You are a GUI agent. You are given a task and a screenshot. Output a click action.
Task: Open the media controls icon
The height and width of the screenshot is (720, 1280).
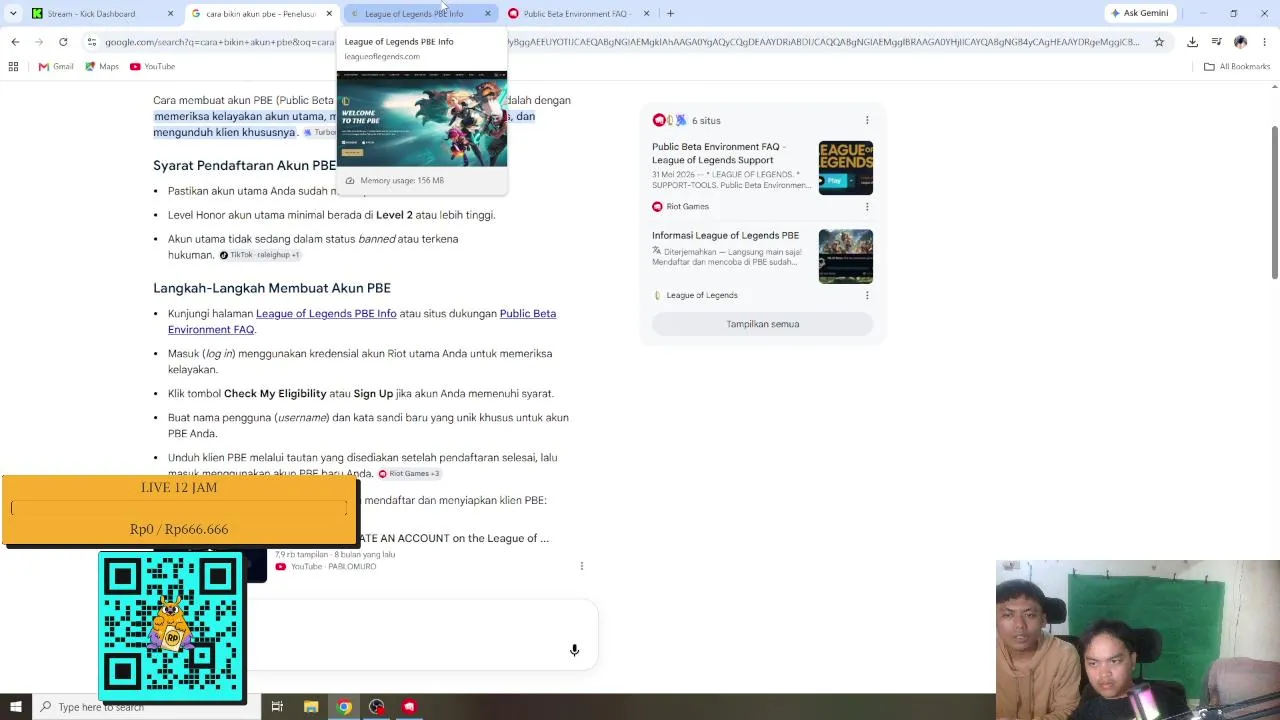click(x=1216, y=42)
